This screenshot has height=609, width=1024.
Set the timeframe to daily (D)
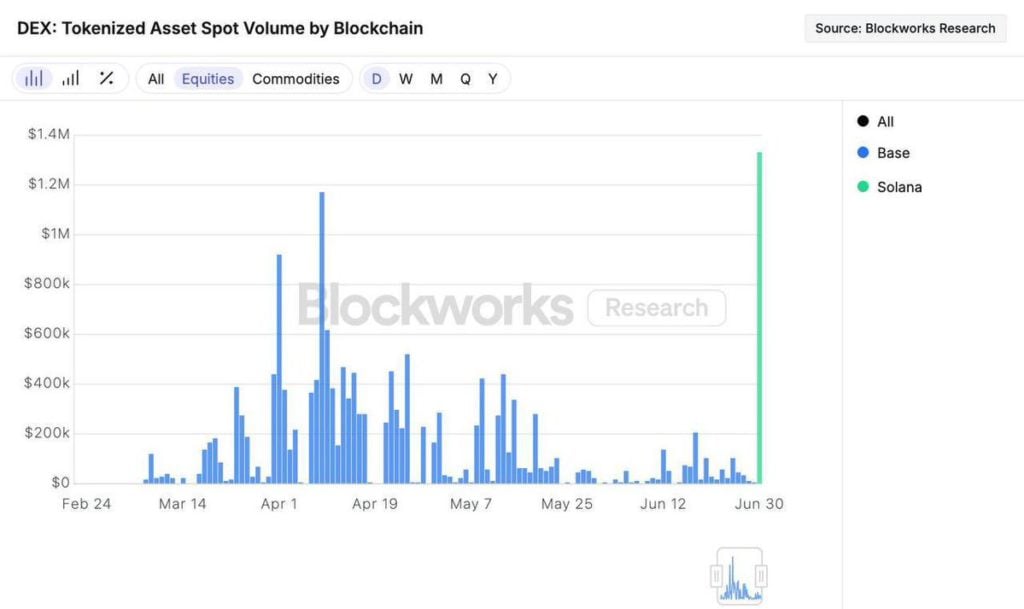pos(376,79)
